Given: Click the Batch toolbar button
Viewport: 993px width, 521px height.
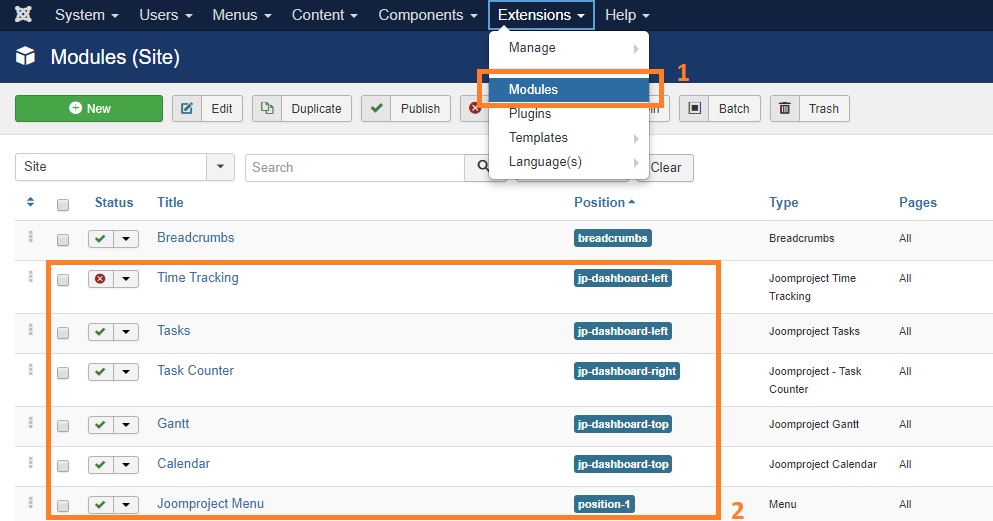Looking at the screenshot, I should click(x=719, y=108).
